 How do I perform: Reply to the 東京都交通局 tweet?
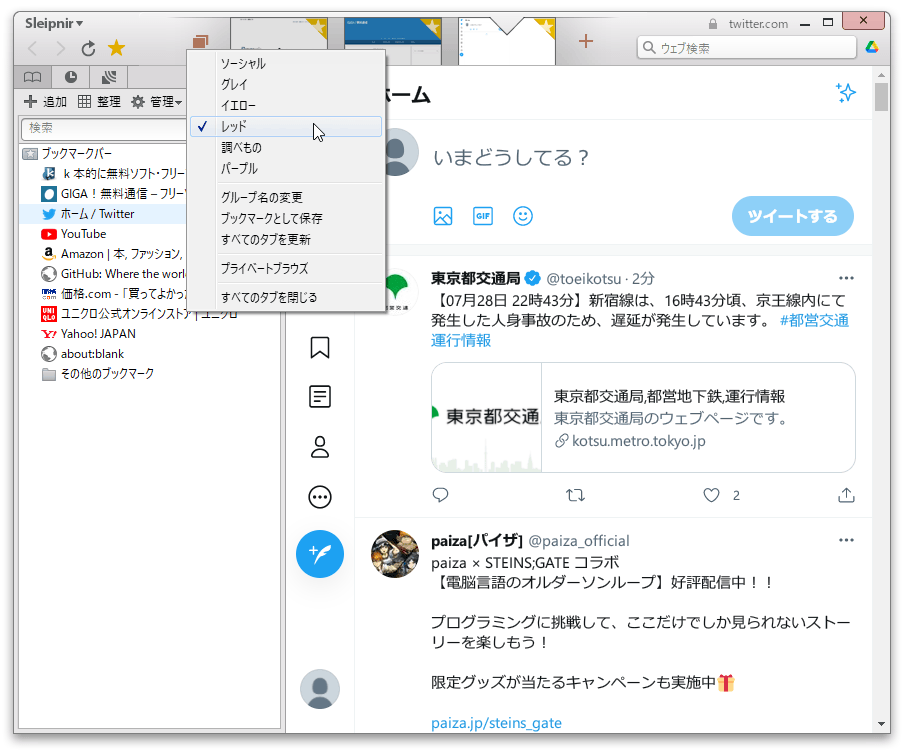click(440, 495)
